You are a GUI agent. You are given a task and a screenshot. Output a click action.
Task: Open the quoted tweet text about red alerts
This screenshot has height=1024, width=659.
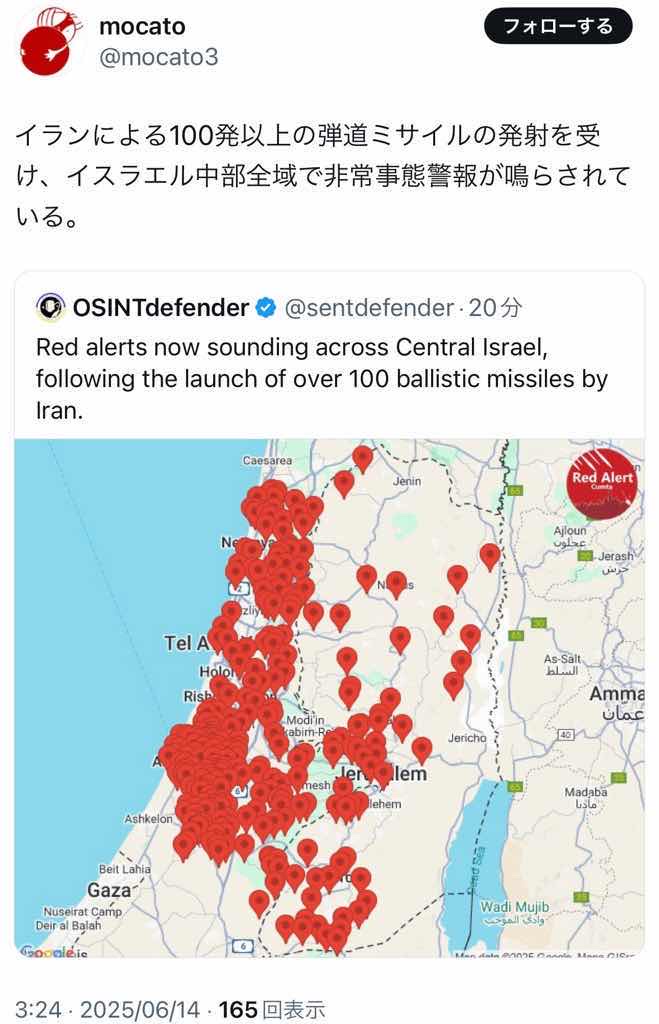(322, 380)
